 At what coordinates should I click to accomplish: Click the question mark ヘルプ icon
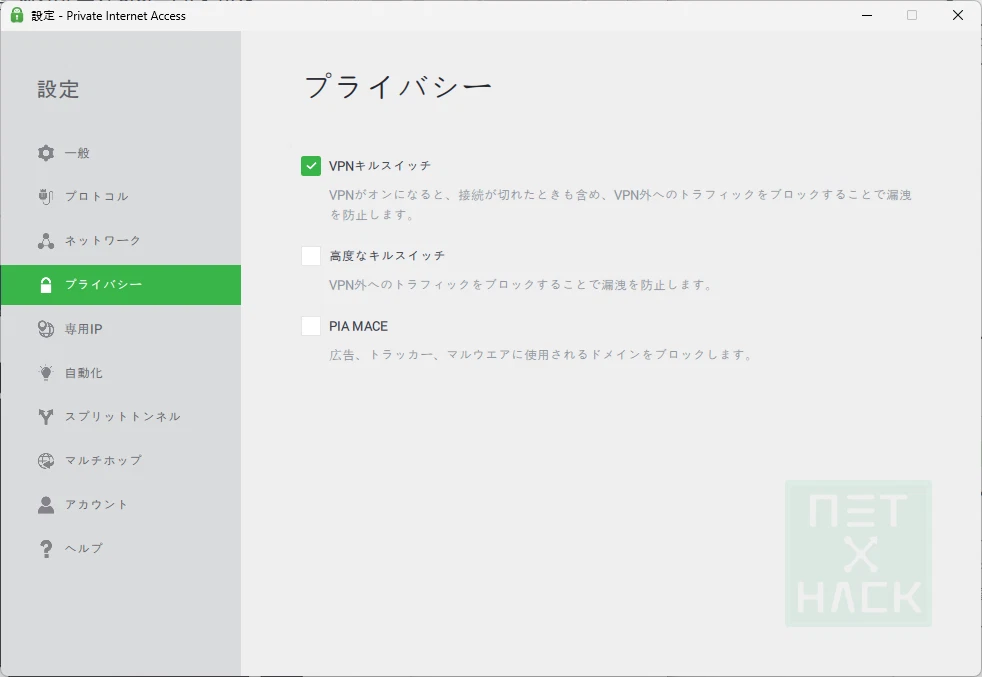point(46,549)
